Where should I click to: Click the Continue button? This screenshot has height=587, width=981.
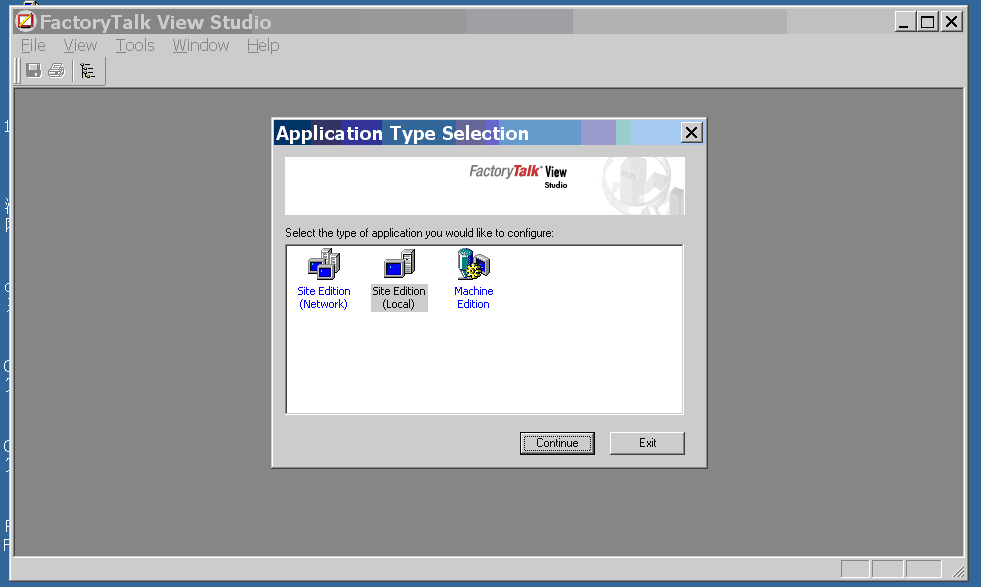point(557,443)
